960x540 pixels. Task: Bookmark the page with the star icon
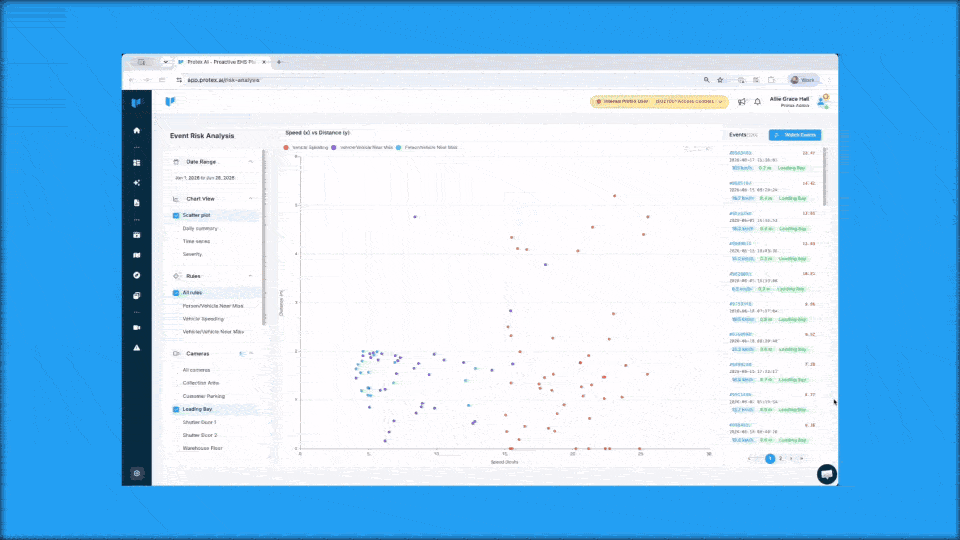pyautogui.click(x=721, y=80)
